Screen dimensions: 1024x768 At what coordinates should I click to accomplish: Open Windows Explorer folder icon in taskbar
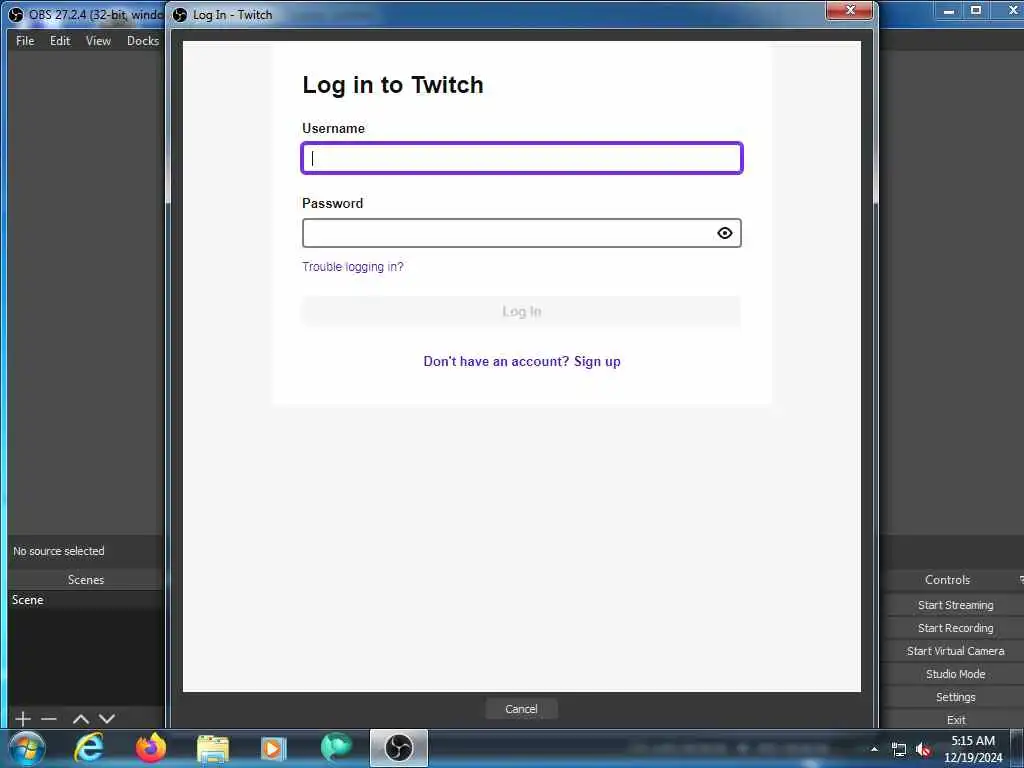coord(213,748)
